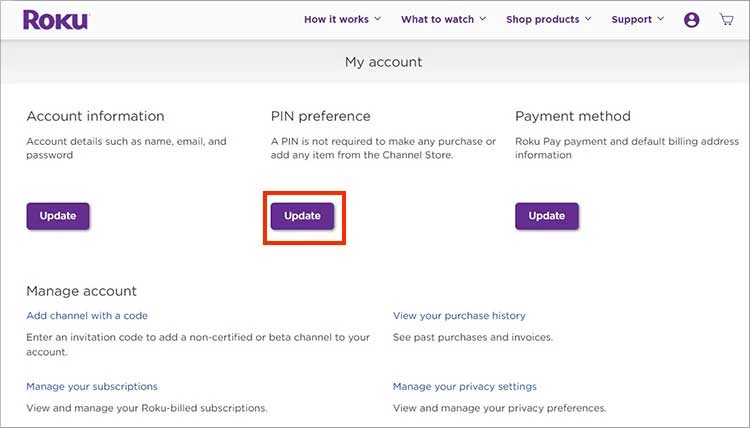Expand the chevron next to What to watch
This screenshot has height=428, width=750.
(483, 19)
